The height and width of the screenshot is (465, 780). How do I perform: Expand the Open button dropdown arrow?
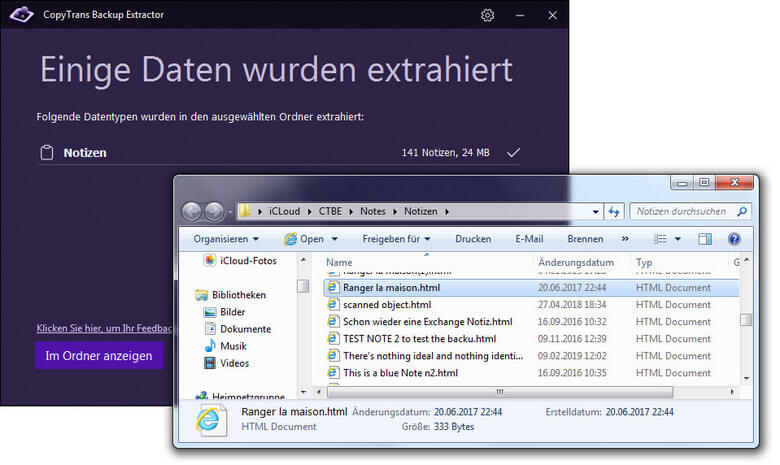click(x=335, y=239)
